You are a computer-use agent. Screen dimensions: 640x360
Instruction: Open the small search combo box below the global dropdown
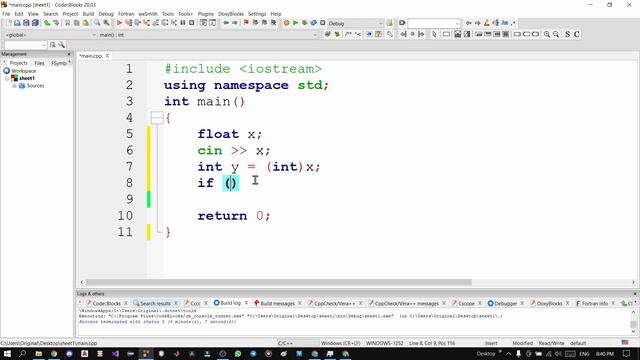[x=25, y=45]
